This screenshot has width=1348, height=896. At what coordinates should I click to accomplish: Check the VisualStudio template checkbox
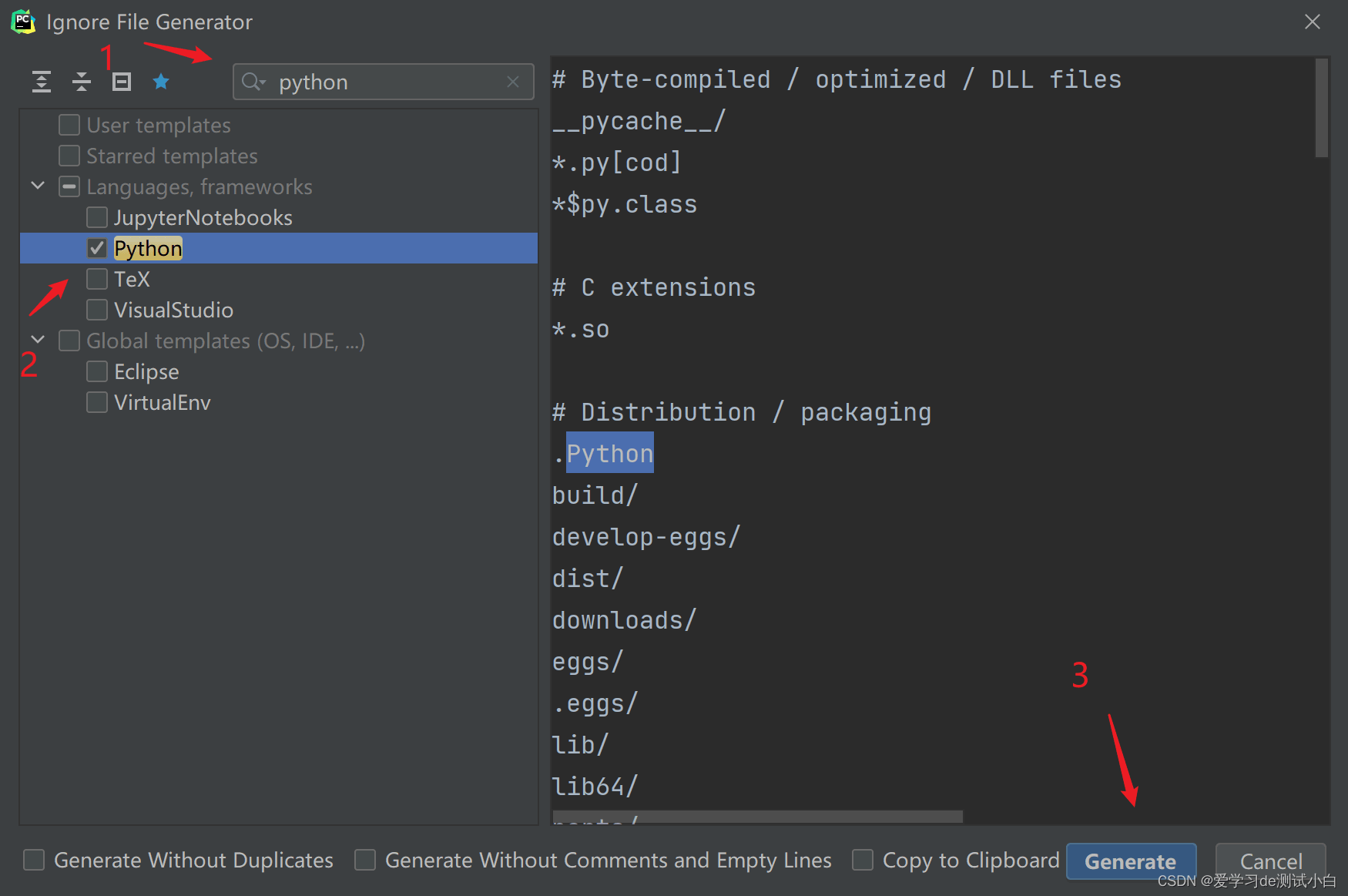point(97,310)
